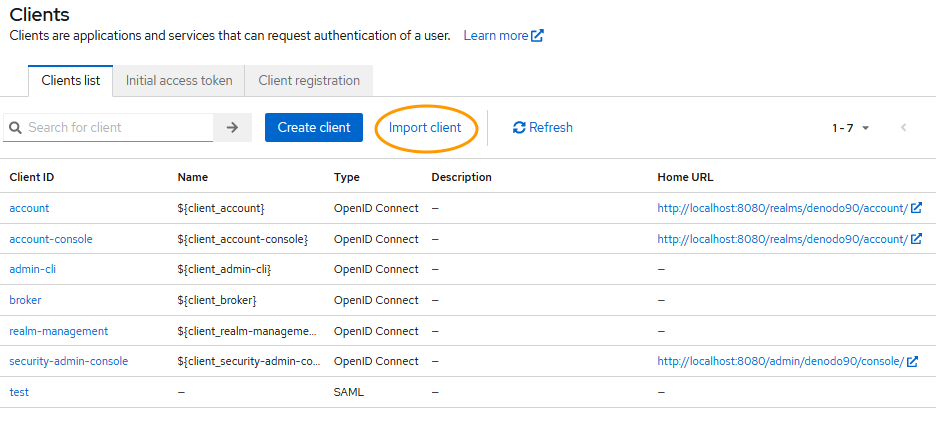This screenshot has width=936, height=447.
Task: Open the security-admin-console client
Action: tap(69, 361)
